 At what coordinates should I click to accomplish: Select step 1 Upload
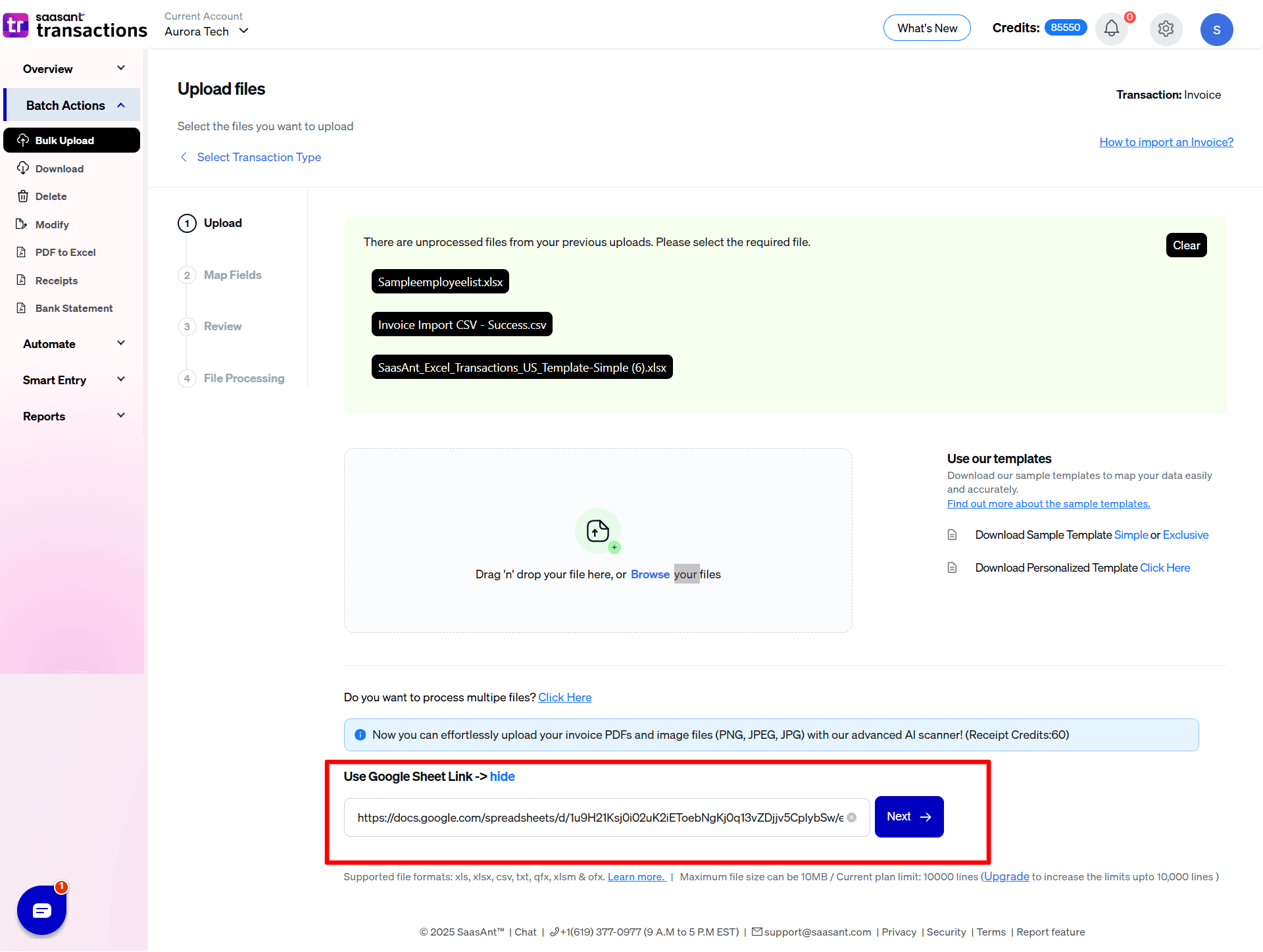tap(210, 223)
